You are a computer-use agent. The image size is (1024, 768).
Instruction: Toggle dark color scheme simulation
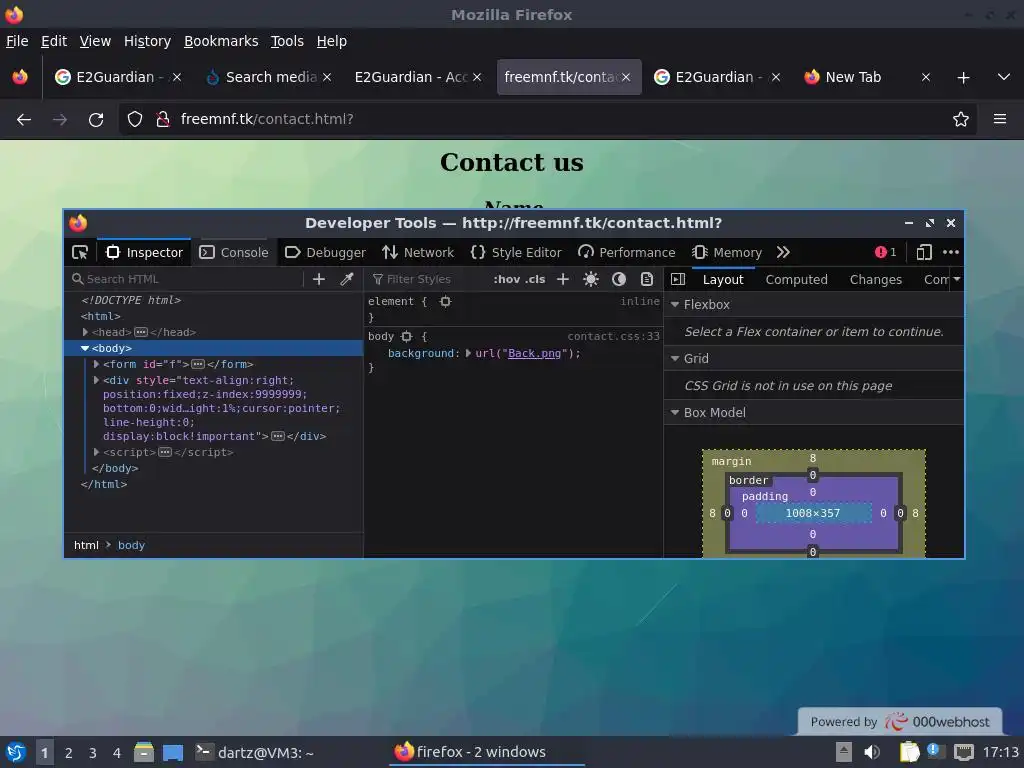tap(618, 279)
